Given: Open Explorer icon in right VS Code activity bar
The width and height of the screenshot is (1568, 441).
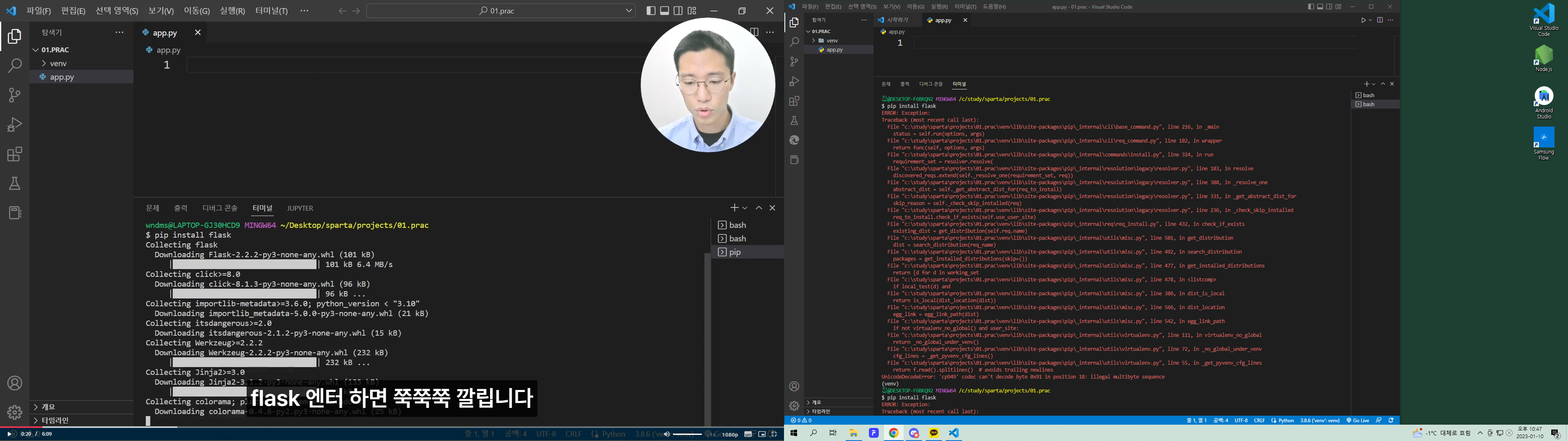Looking at the screenshot, I should point(794,22).
